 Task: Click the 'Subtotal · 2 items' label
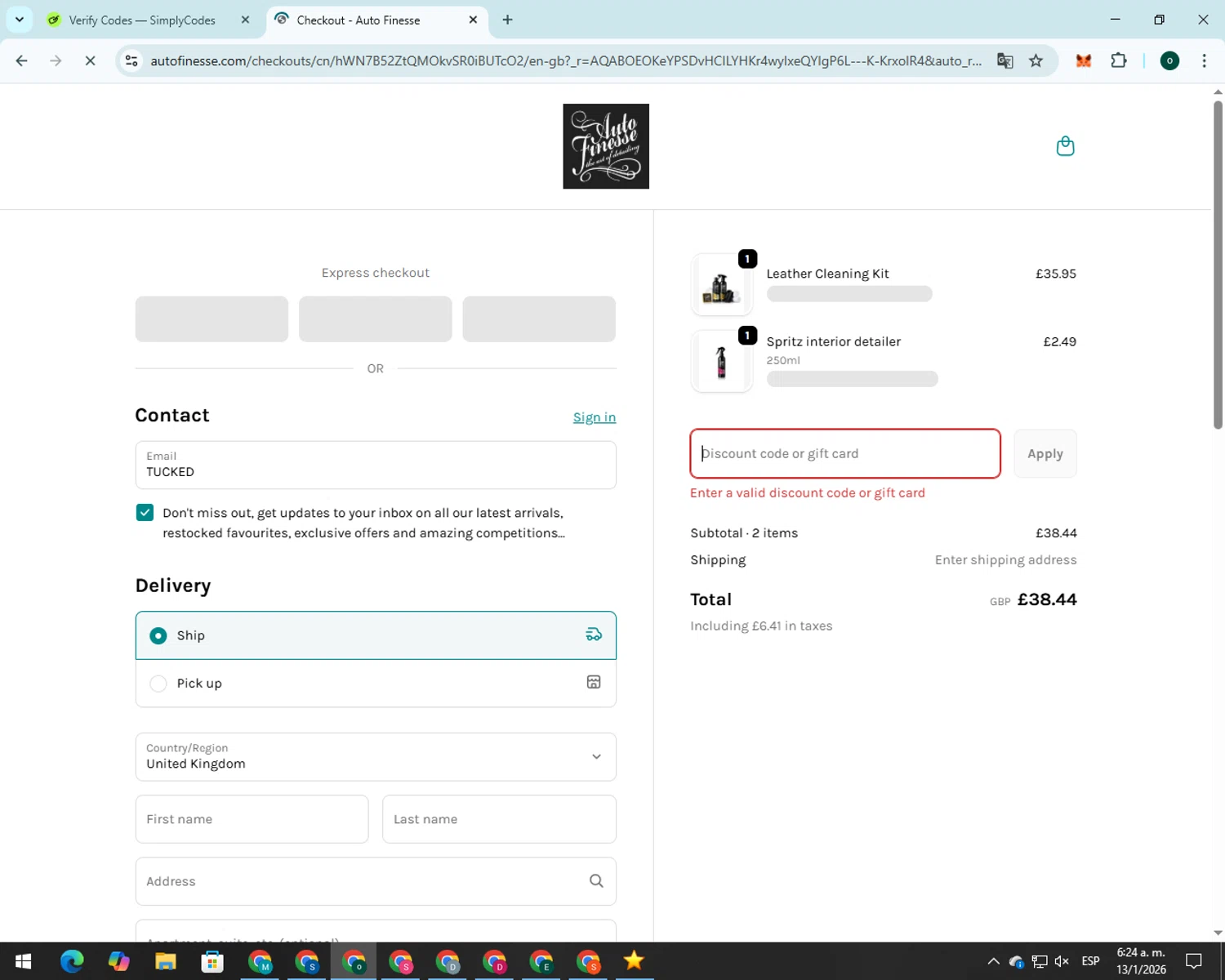coord(744,532)
